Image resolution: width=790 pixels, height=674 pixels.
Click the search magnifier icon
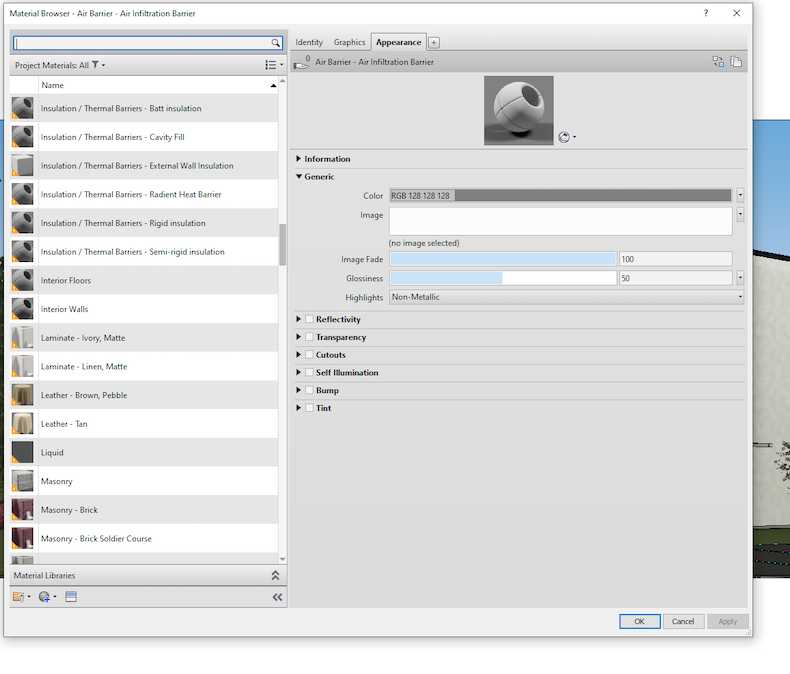(x=276, y=43)
